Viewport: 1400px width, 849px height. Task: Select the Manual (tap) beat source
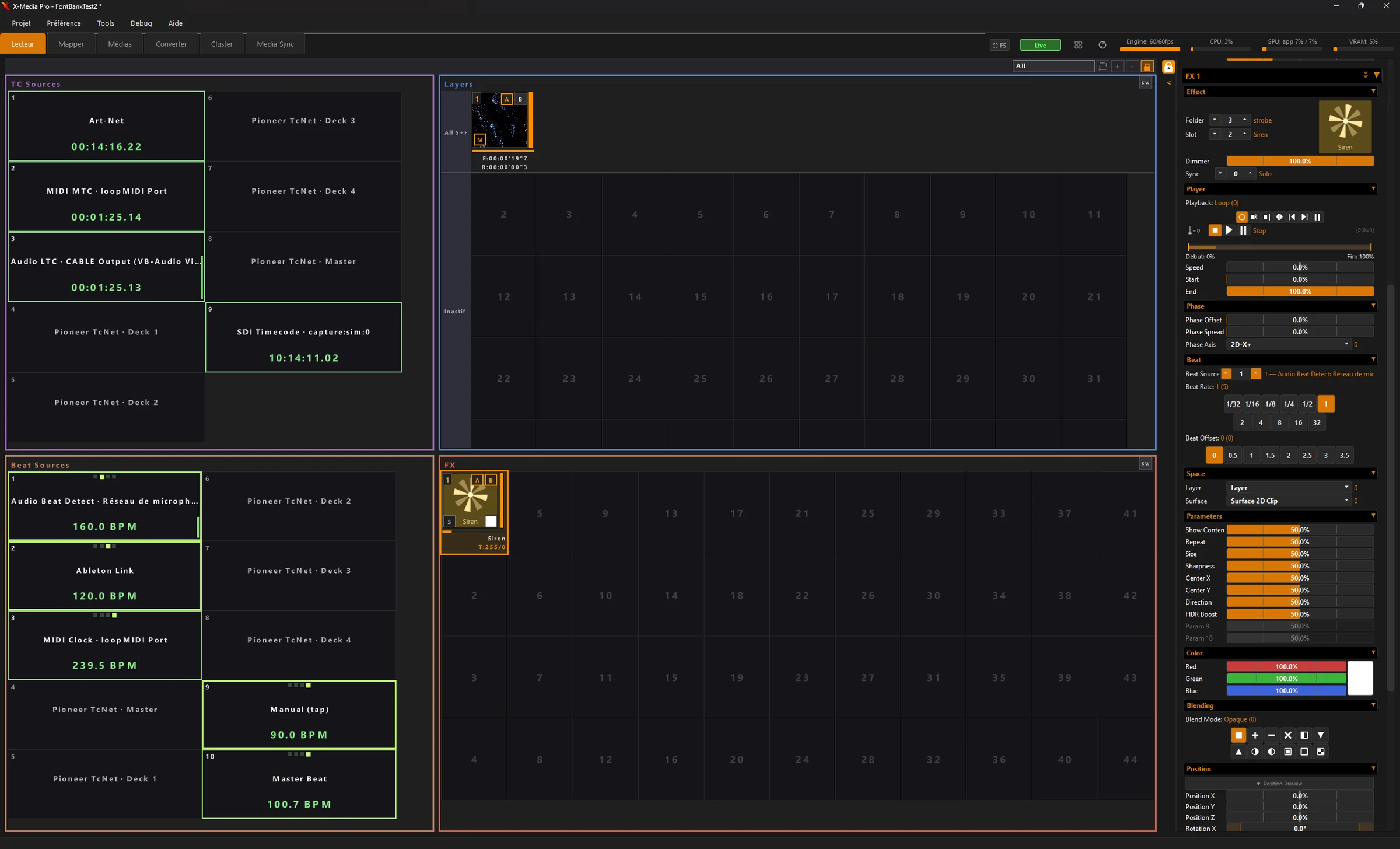299,715
